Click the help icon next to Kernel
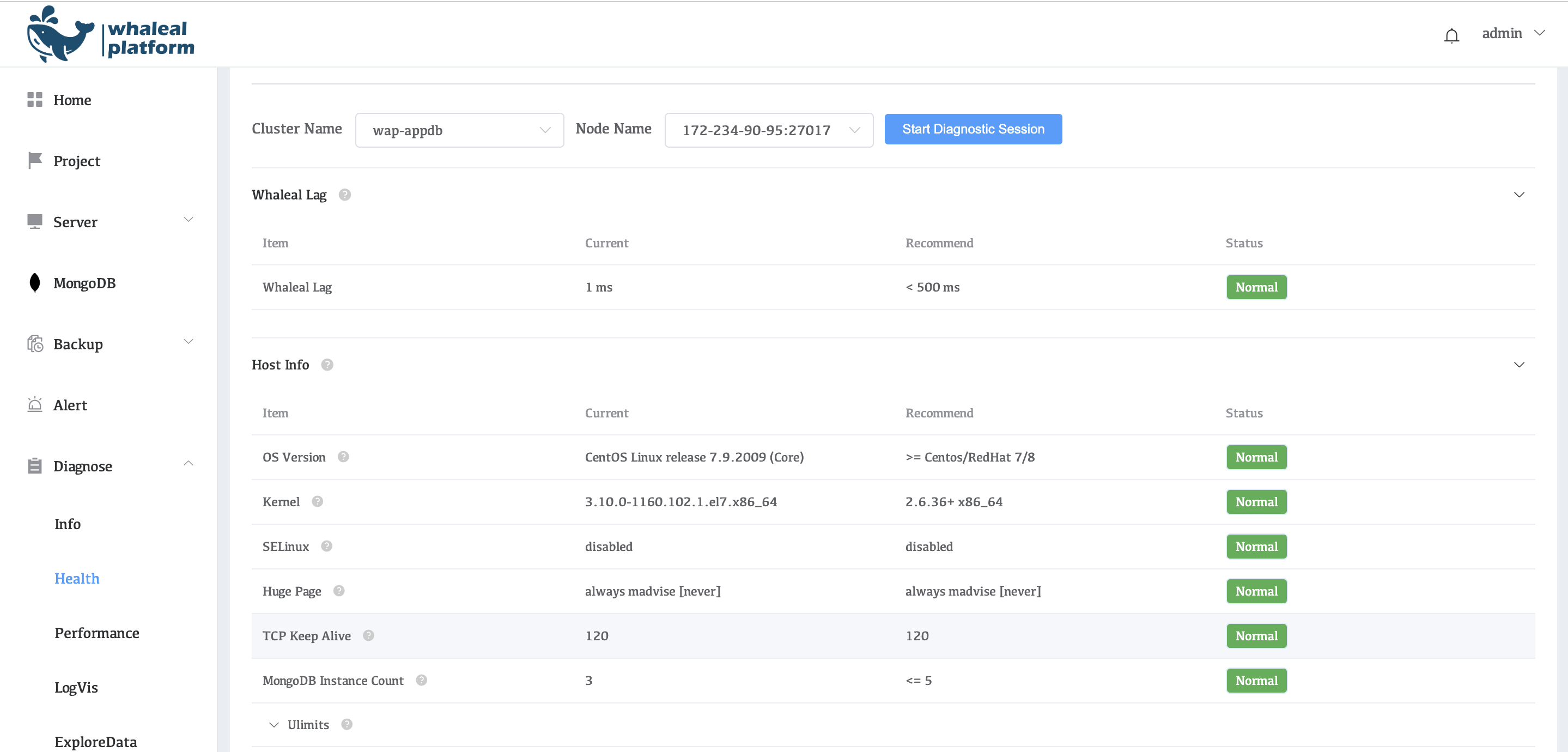Screen dimensions: 1568x752 click(317, 501)
